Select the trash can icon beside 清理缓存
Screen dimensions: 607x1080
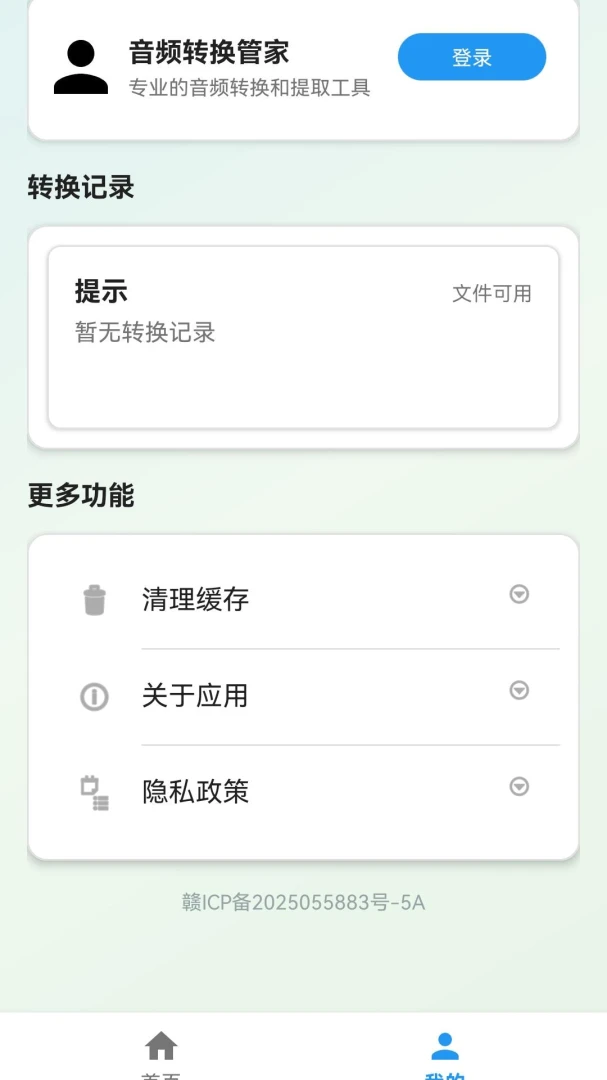(94, 599)
